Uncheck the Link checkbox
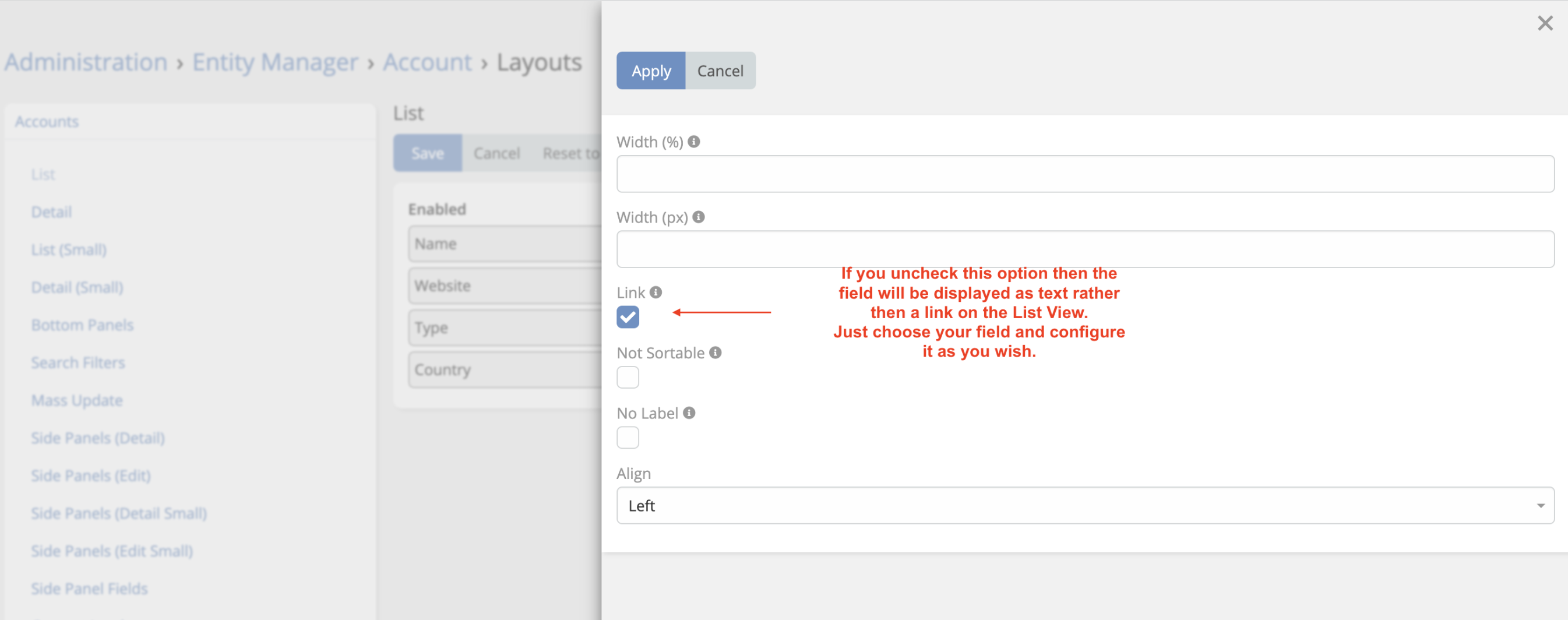The image size is (1568, 620). tap(628, 317)
